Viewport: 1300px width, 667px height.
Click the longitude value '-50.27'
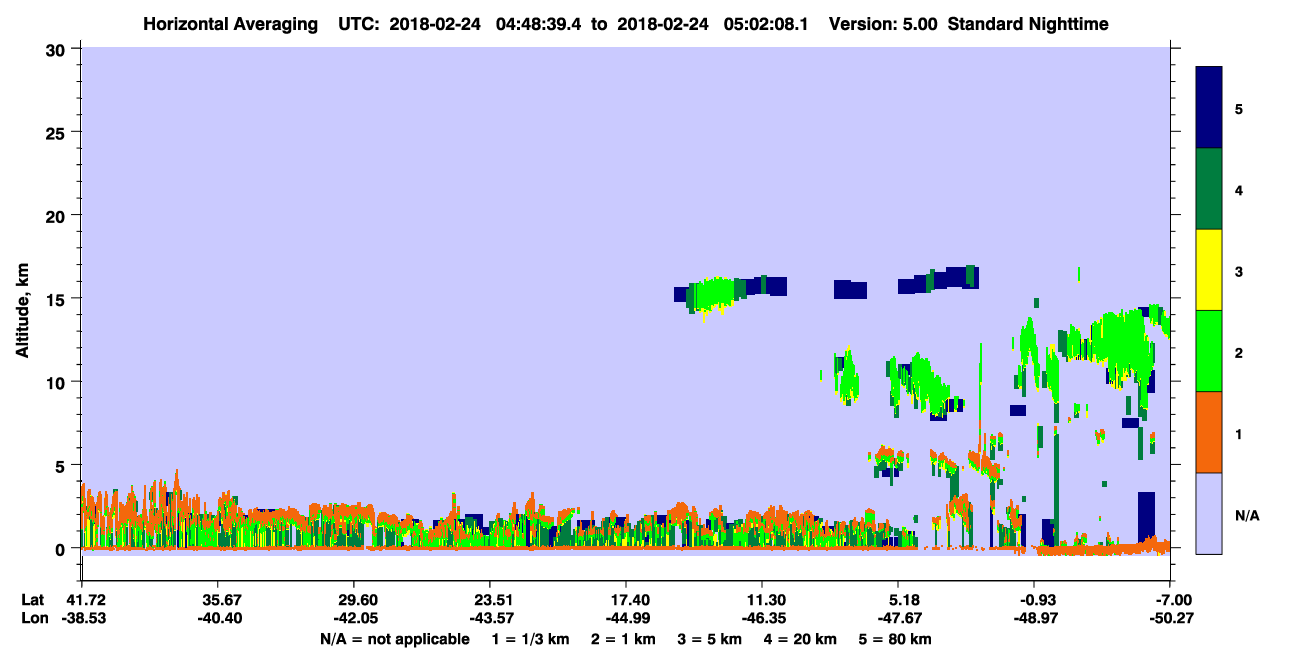click(x=1170, y=618)
